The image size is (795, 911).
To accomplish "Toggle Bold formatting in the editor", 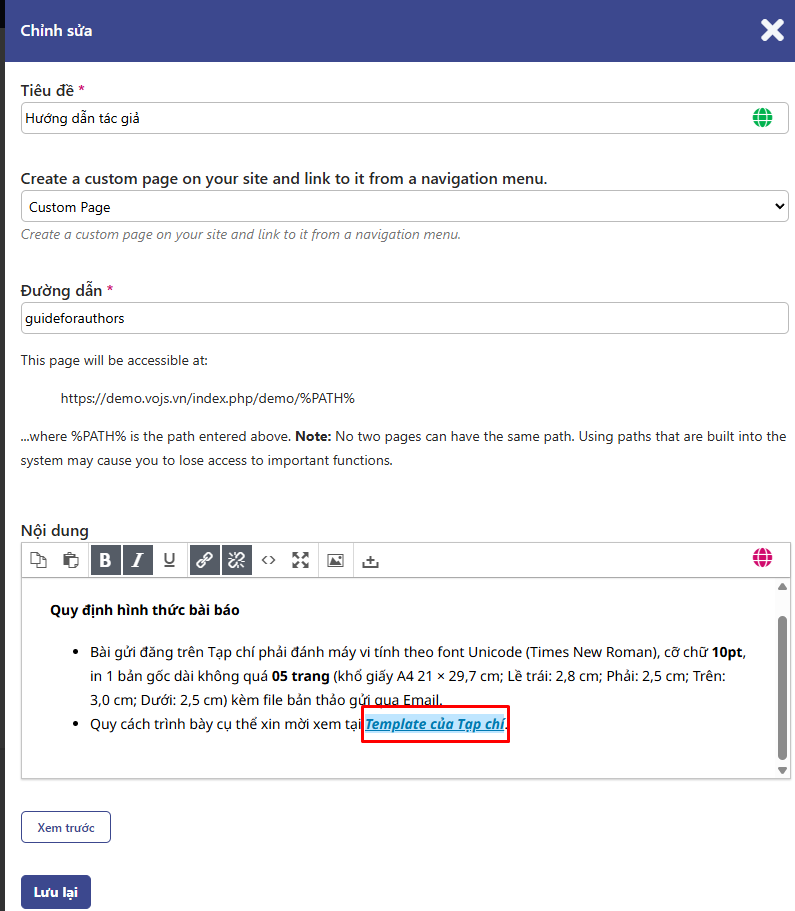I will click(106, 560).
